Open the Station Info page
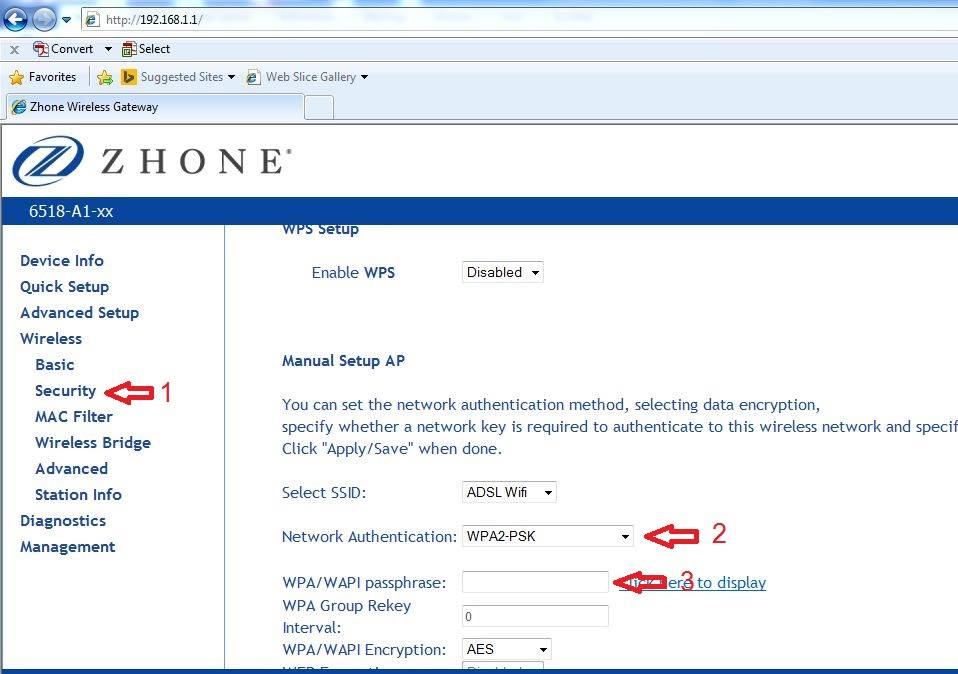This screenshot has height=674, width=958. pos(78,495)
